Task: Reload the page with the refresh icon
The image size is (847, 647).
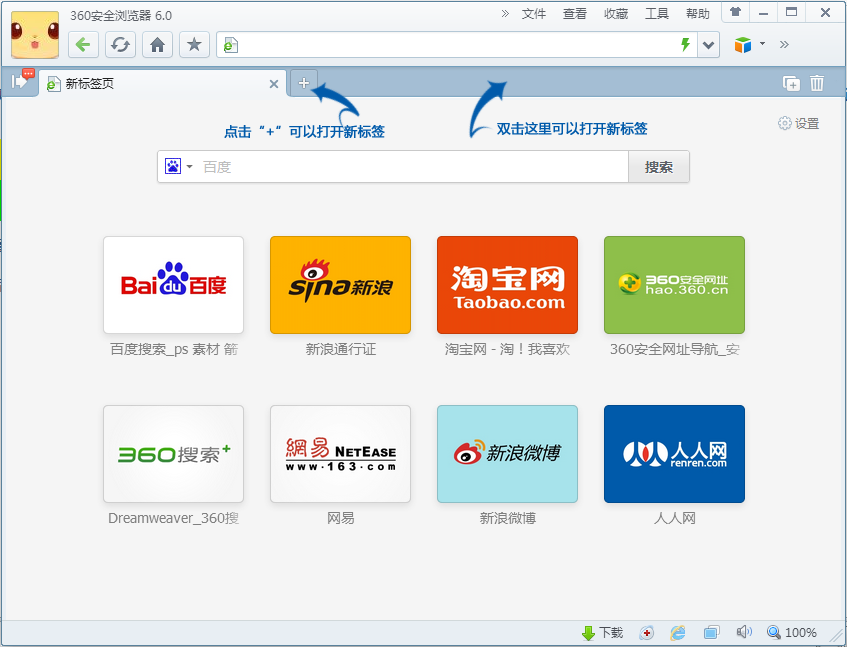Action: pyautogui.click(x=120, y=44)
